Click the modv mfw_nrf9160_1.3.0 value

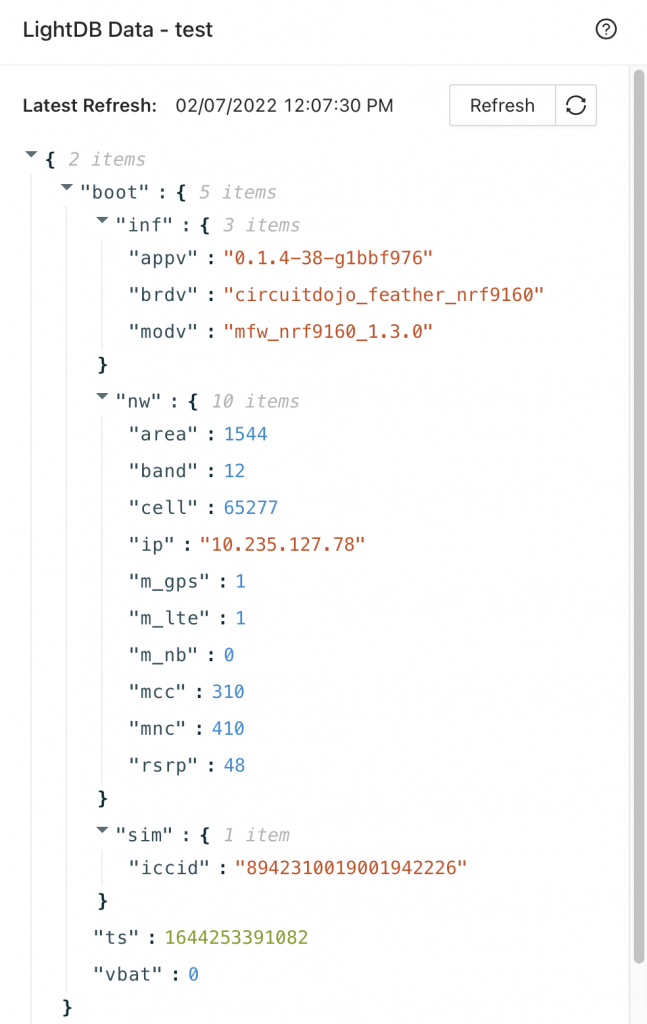point(328,331)
